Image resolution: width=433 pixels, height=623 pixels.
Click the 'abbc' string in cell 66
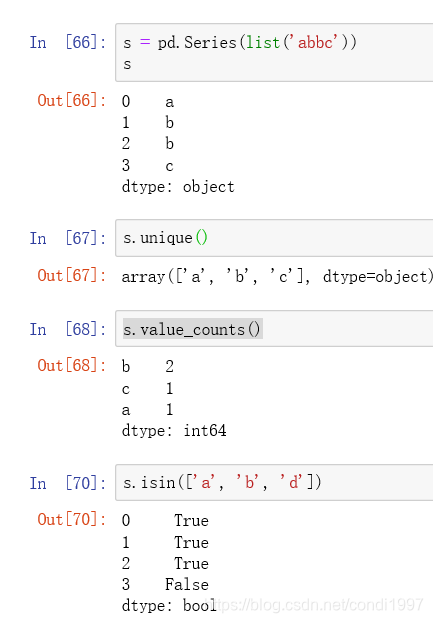315,42
